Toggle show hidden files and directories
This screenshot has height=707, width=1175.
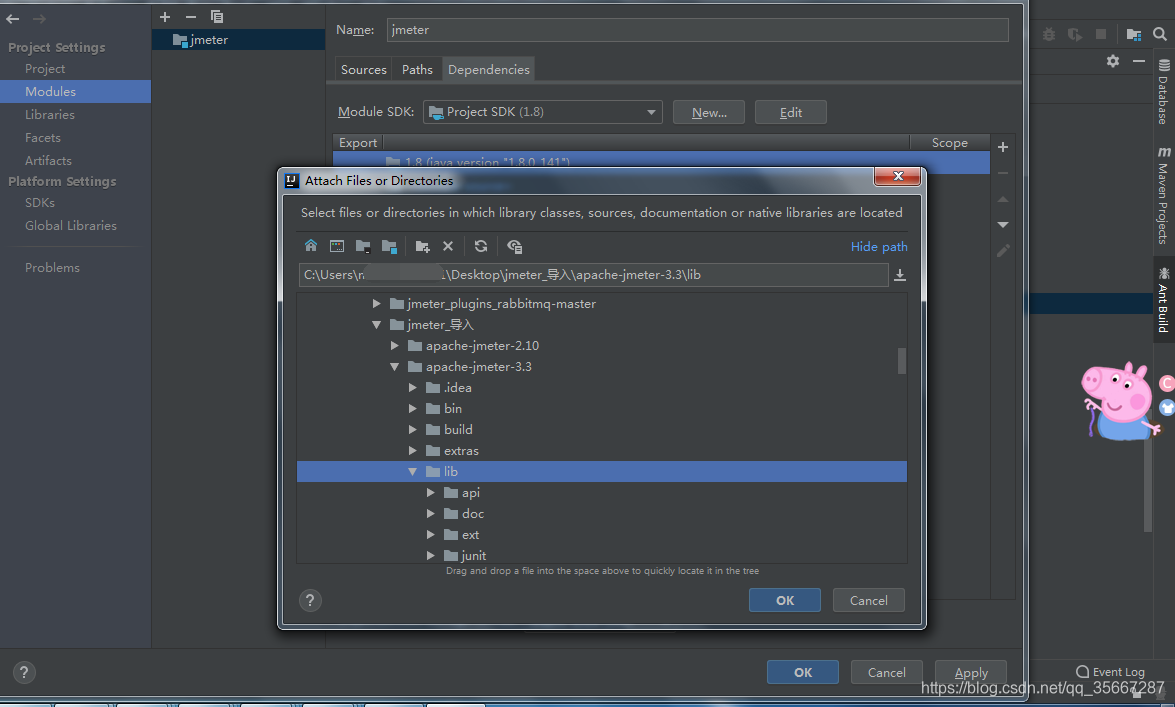[x=514, y=246]
